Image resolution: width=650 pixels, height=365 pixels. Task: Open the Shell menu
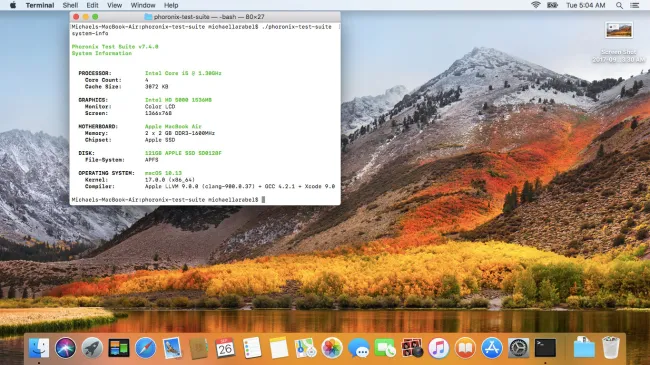(x=70, y=5)
